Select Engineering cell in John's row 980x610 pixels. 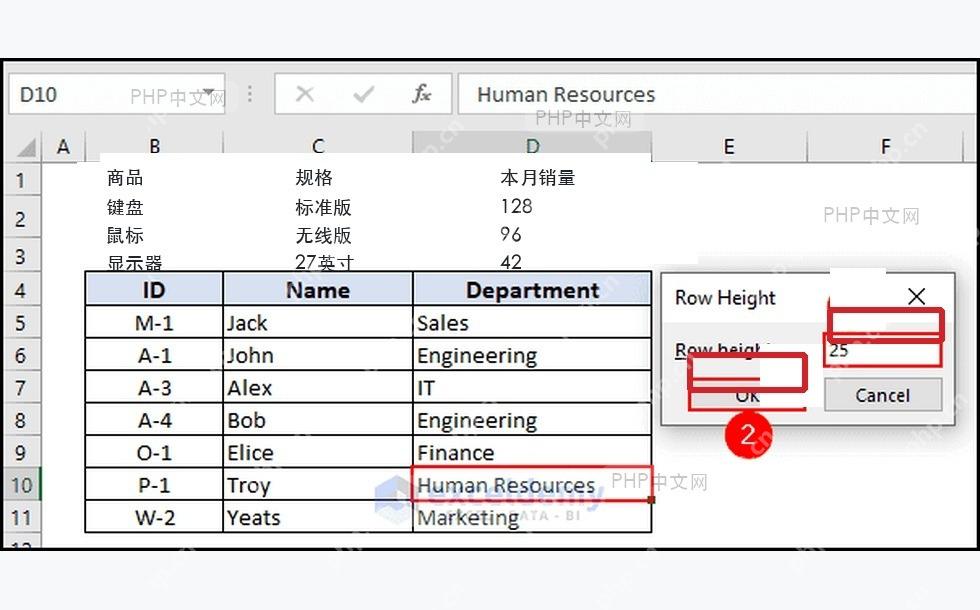(532, 355)
